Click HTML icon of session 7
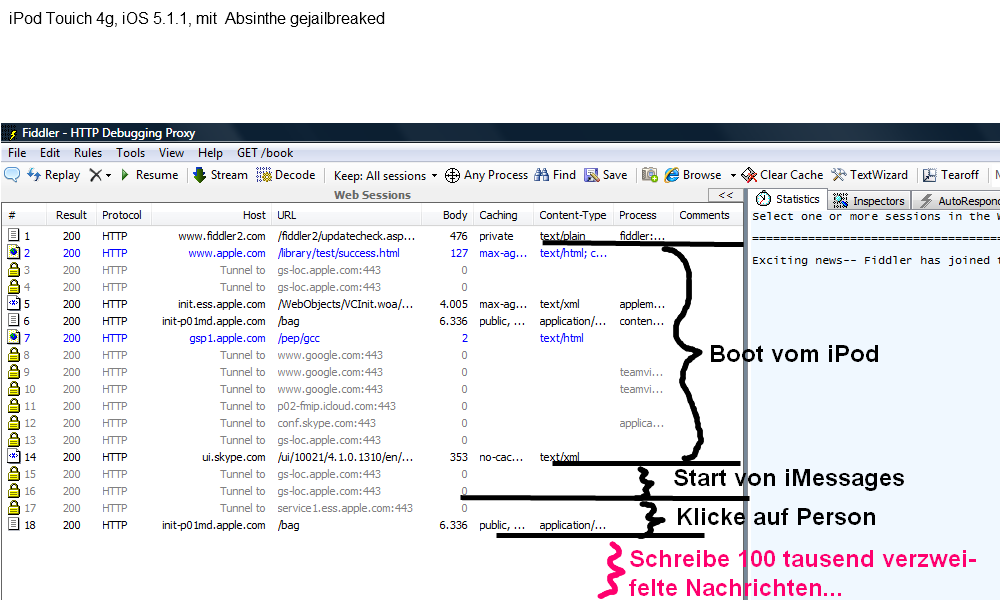Screen dimensions: 1000x600 pyautogui.click(x=13, y=338)
